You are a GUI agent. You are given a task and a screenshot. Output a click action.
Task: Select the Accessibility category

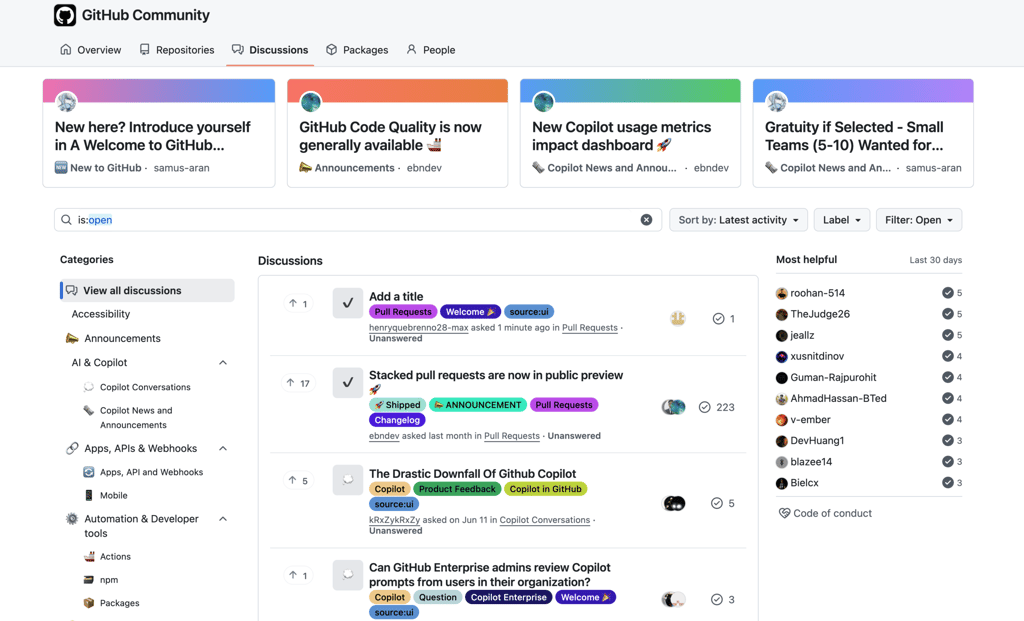[101, 314]
